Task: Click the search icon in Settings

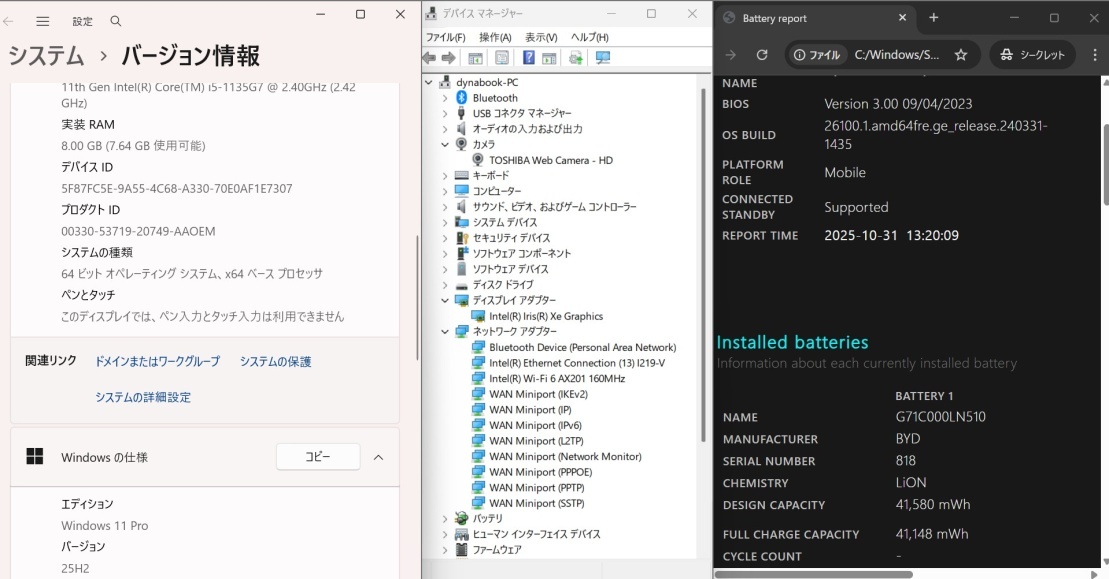Action: (x=116, y=21)
